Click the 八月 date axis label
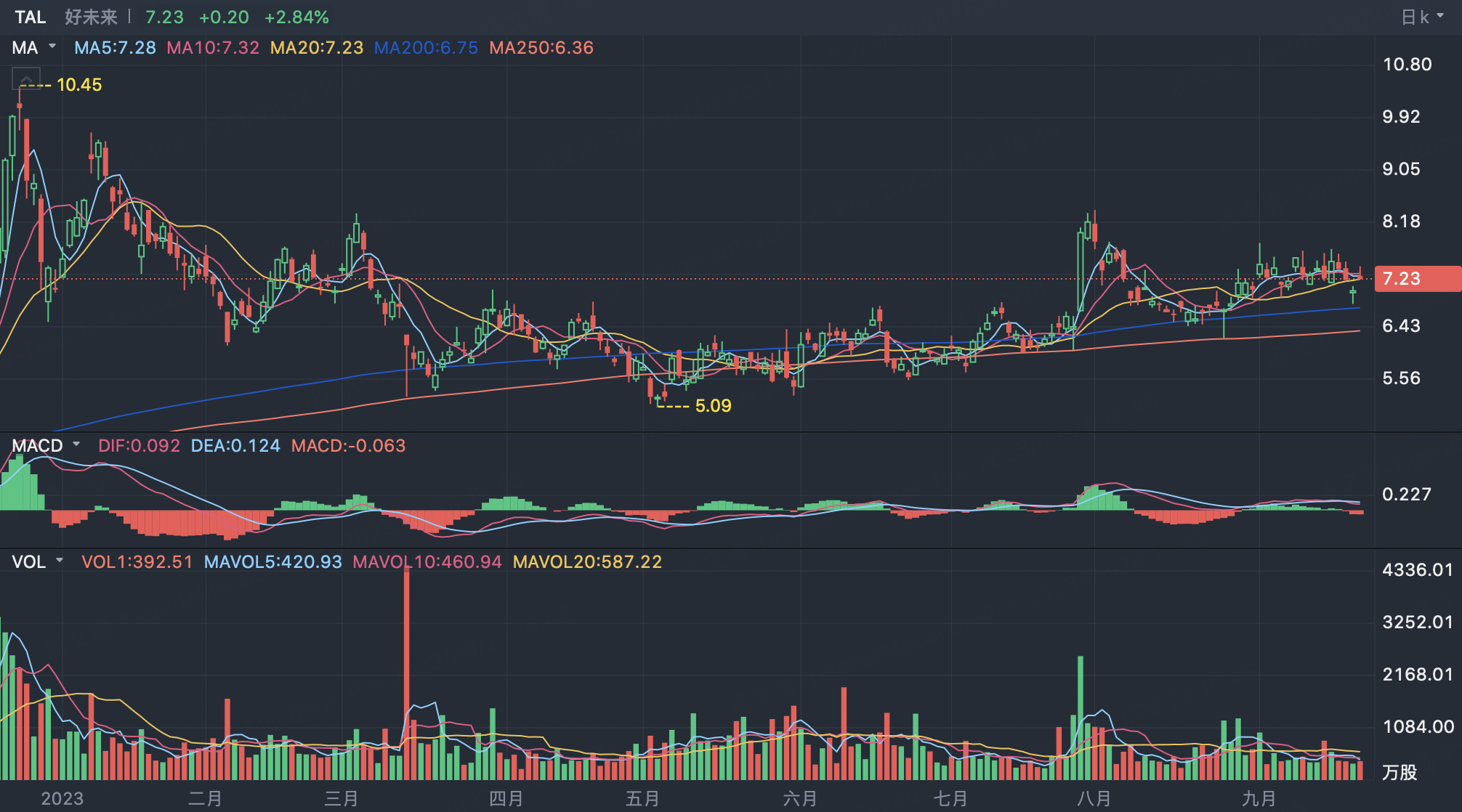This screenshot has width=1462, height=812. 1094,798
